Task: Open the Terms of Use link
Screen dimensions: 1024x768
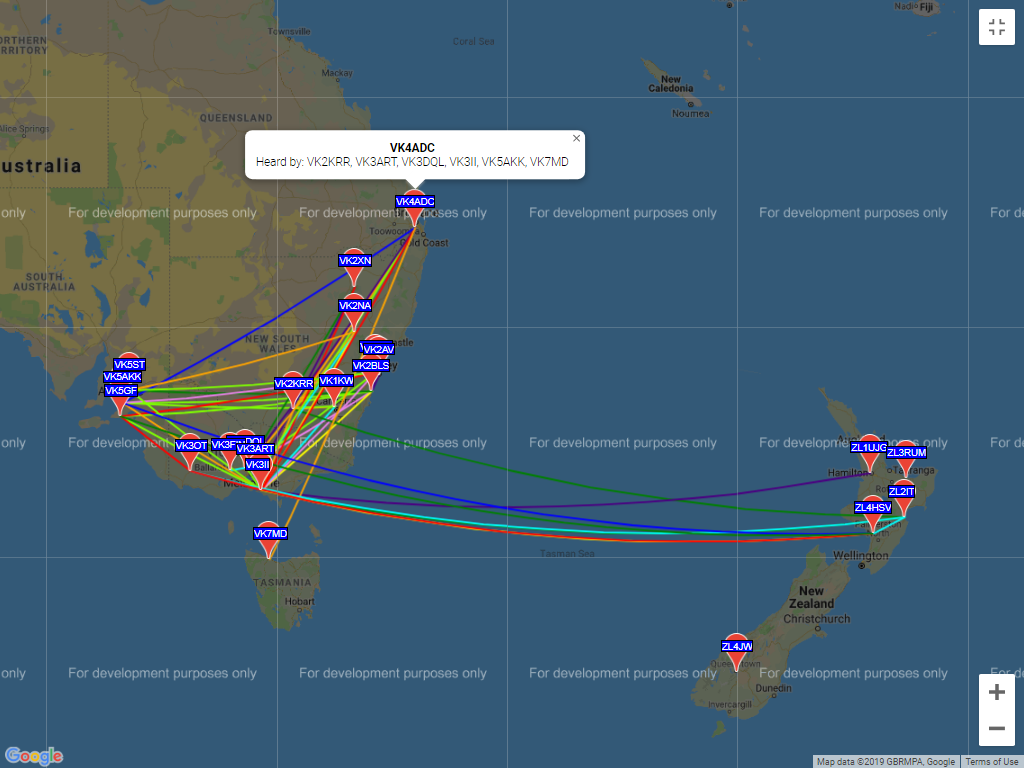Action: [x=991, y=762]
